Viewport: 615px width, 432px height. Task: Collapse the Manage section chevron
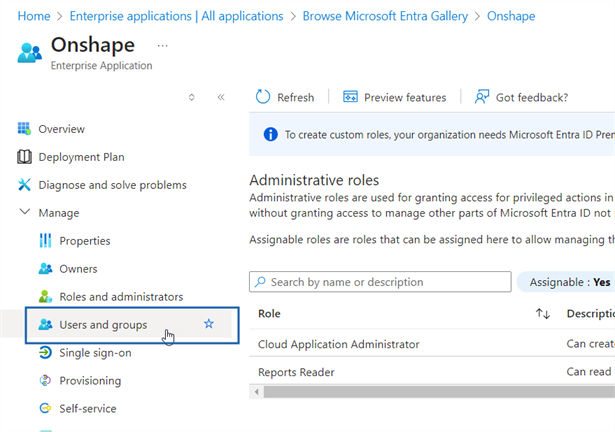pos(25,213)
